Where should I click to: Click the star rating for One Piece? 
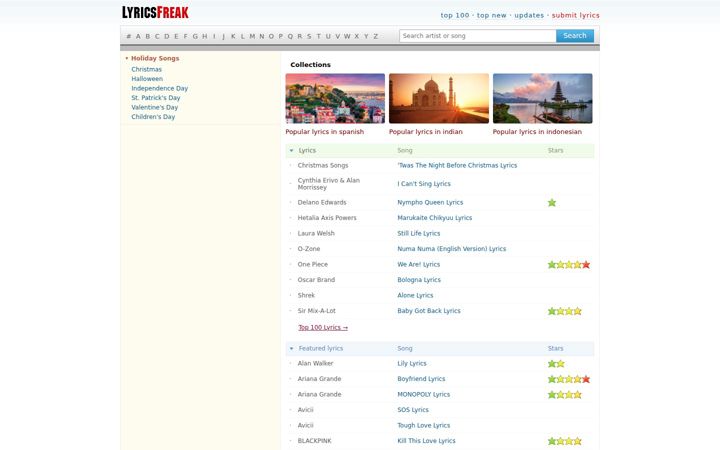point(569,264)
